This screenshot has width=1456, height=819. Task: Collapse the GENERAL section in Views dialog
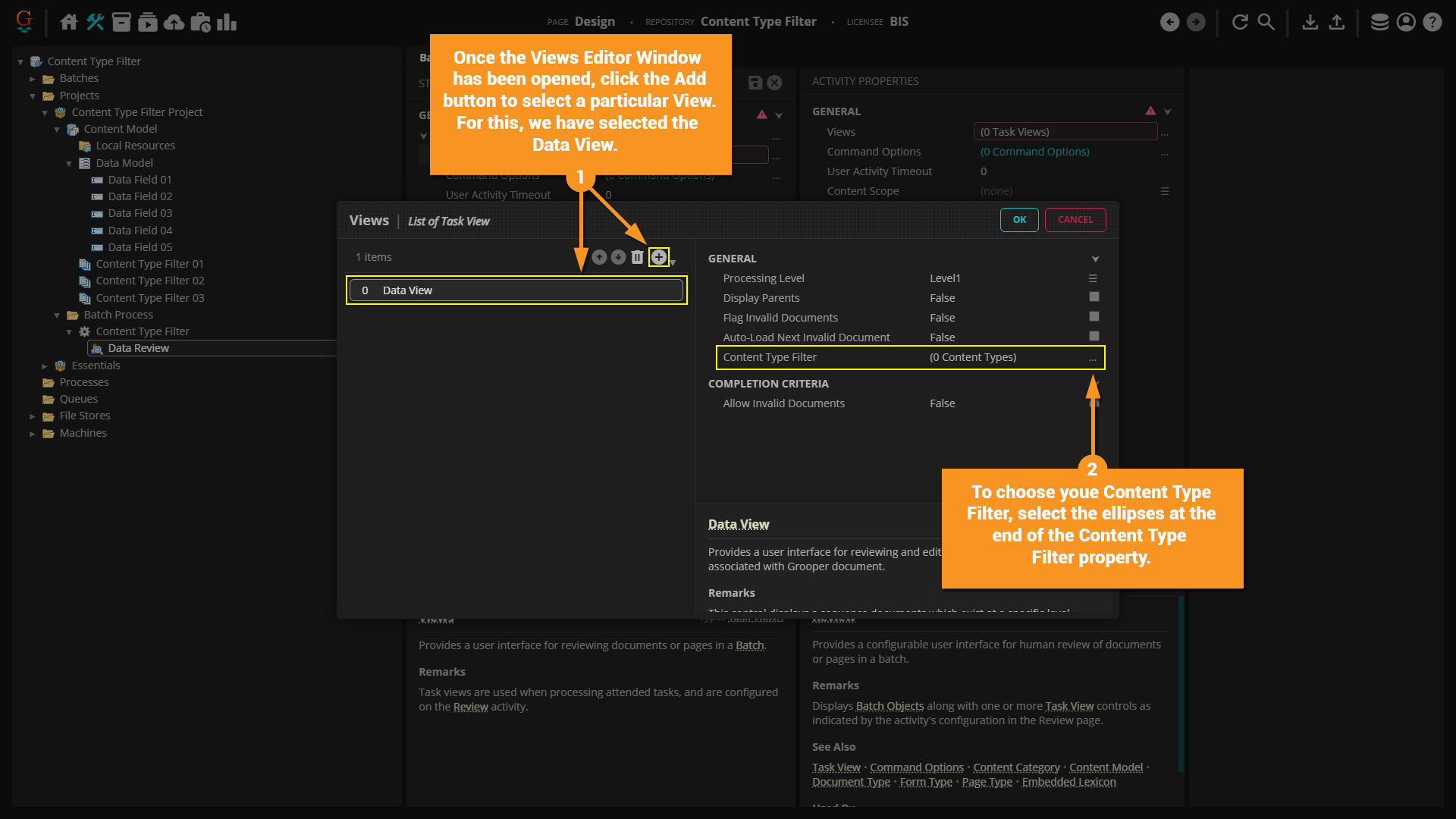(1095, 259)
